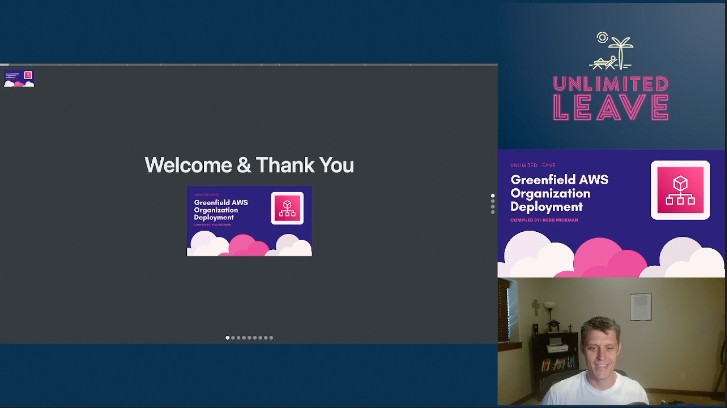Go to the third vertical slide dot
727x408 pixels.
point(492,207)
